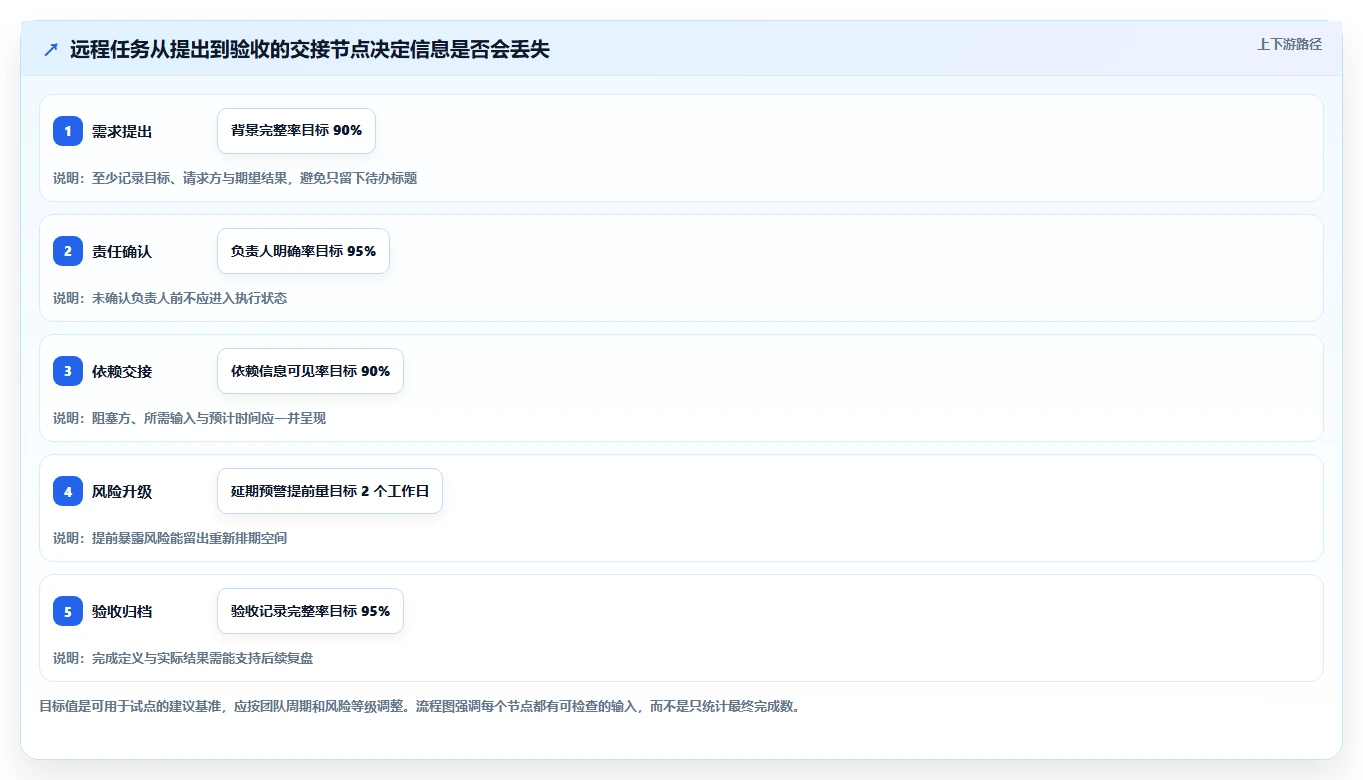The width and height of the screenshot is (1363, 780).
Task: Click the 依赖信息可见率目标 90% chip
Action: (310, 371)
